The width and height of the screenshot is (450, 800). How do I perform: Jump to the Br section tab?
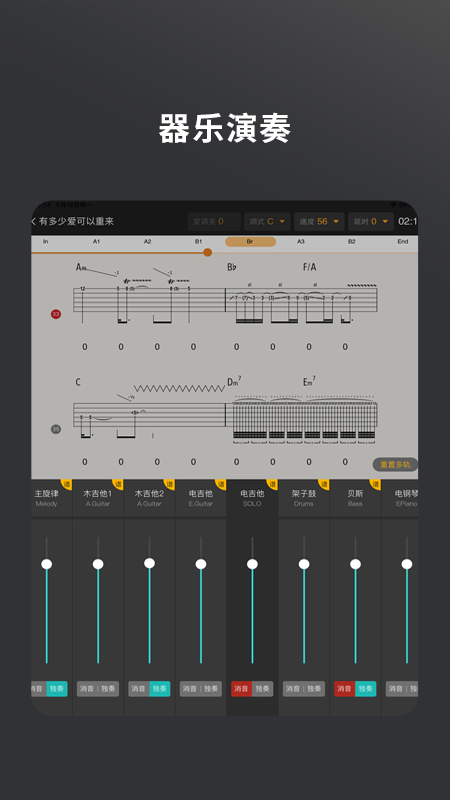pos(250,242)
